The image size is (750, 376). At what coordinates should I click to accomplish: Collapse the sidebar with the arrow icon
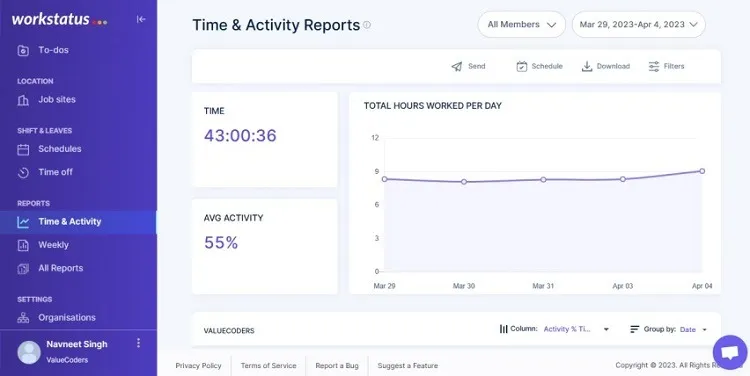[x=141, y=19]
